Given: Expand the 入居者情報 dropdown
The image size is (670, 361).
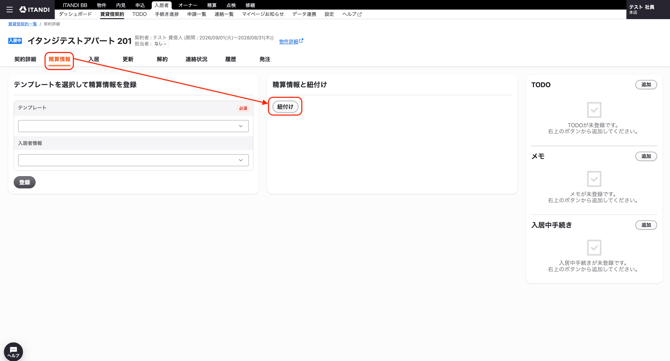Looking at the screenshot, I should [x=133, y=160].
